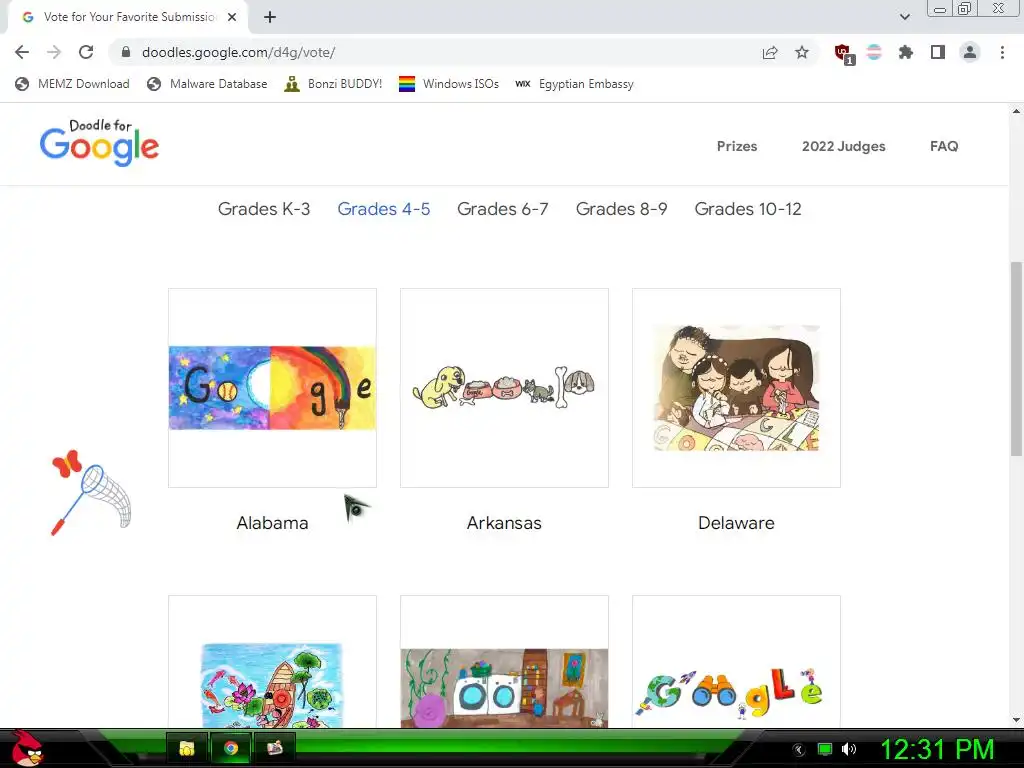Image resolution: width=1024 pixels, height=768 pixels.
Task: Switch to Grades 4-5 tab
Action: pos(384,209)
